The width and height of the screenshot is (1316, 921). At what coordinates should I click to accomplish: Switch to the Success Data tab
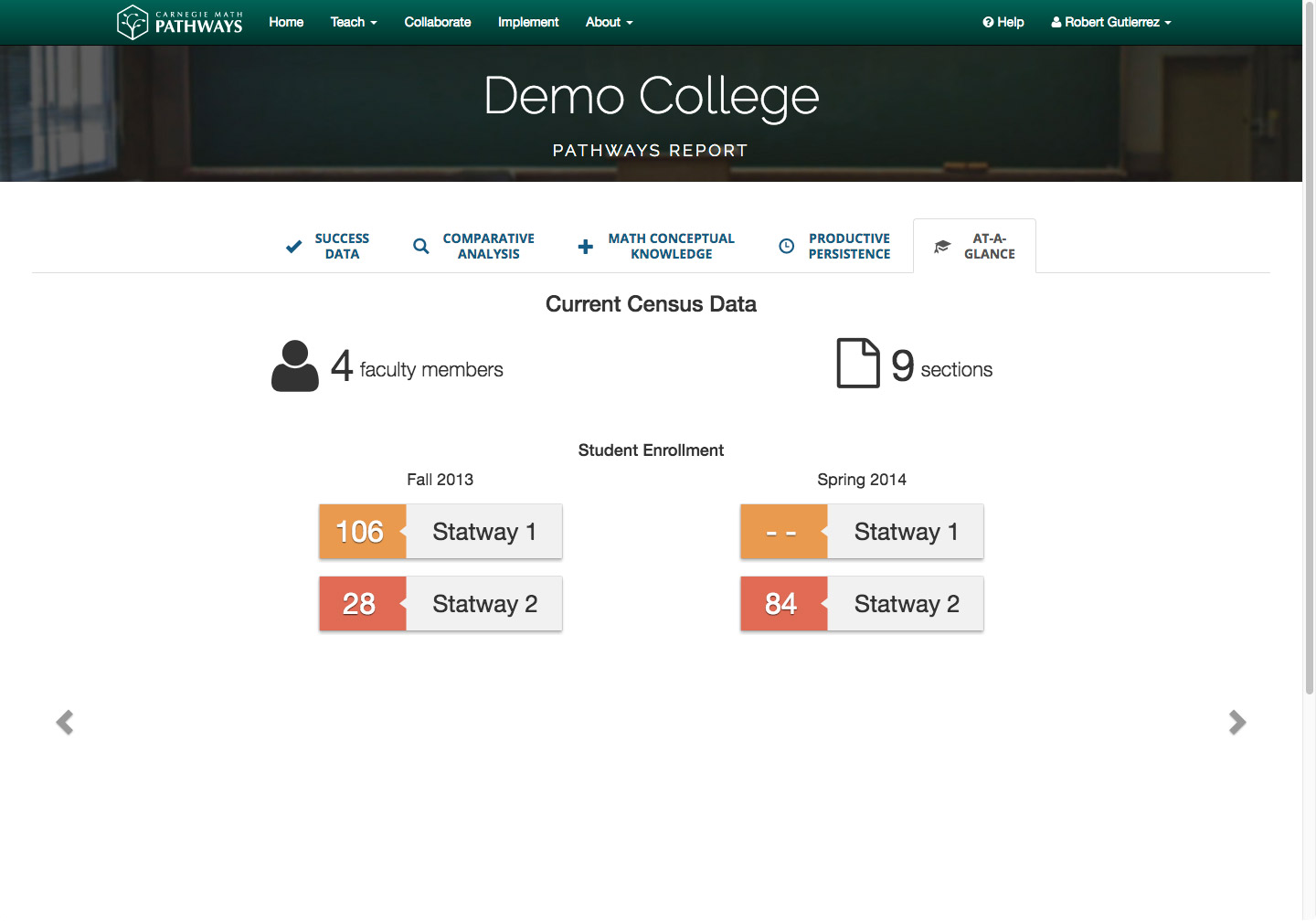coord(328,246)
